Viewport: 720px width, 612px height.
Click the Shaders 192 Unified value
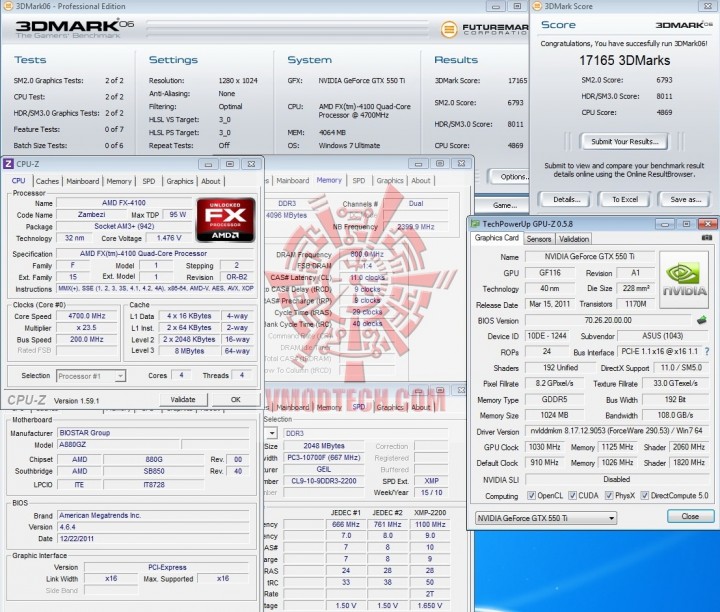(560, 367)
